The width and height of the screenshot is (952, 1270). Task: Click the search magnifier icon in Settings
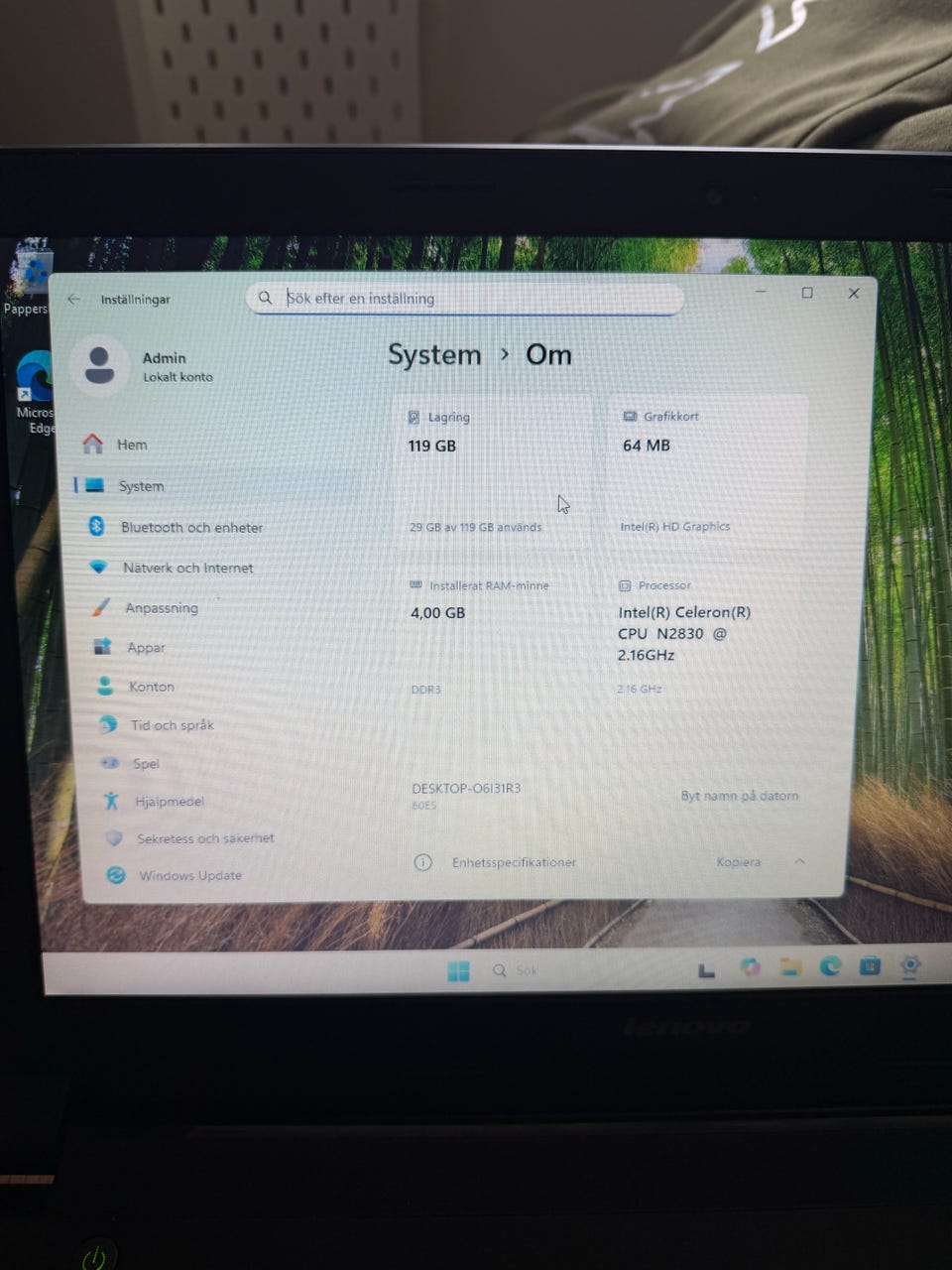click(x=265, y=298)
